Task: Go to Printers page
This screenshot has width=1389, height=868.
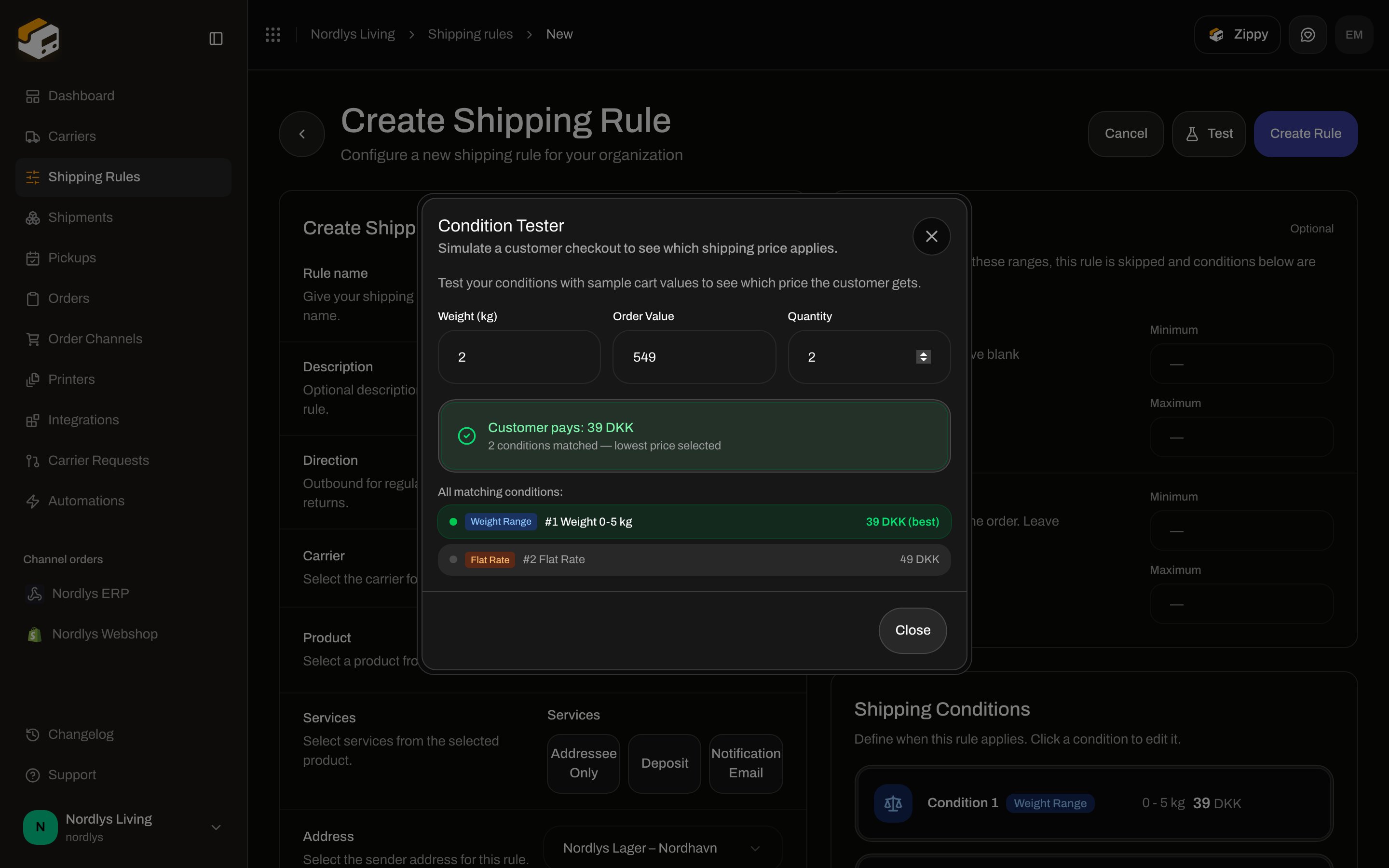Action: [x=123, y=380]
